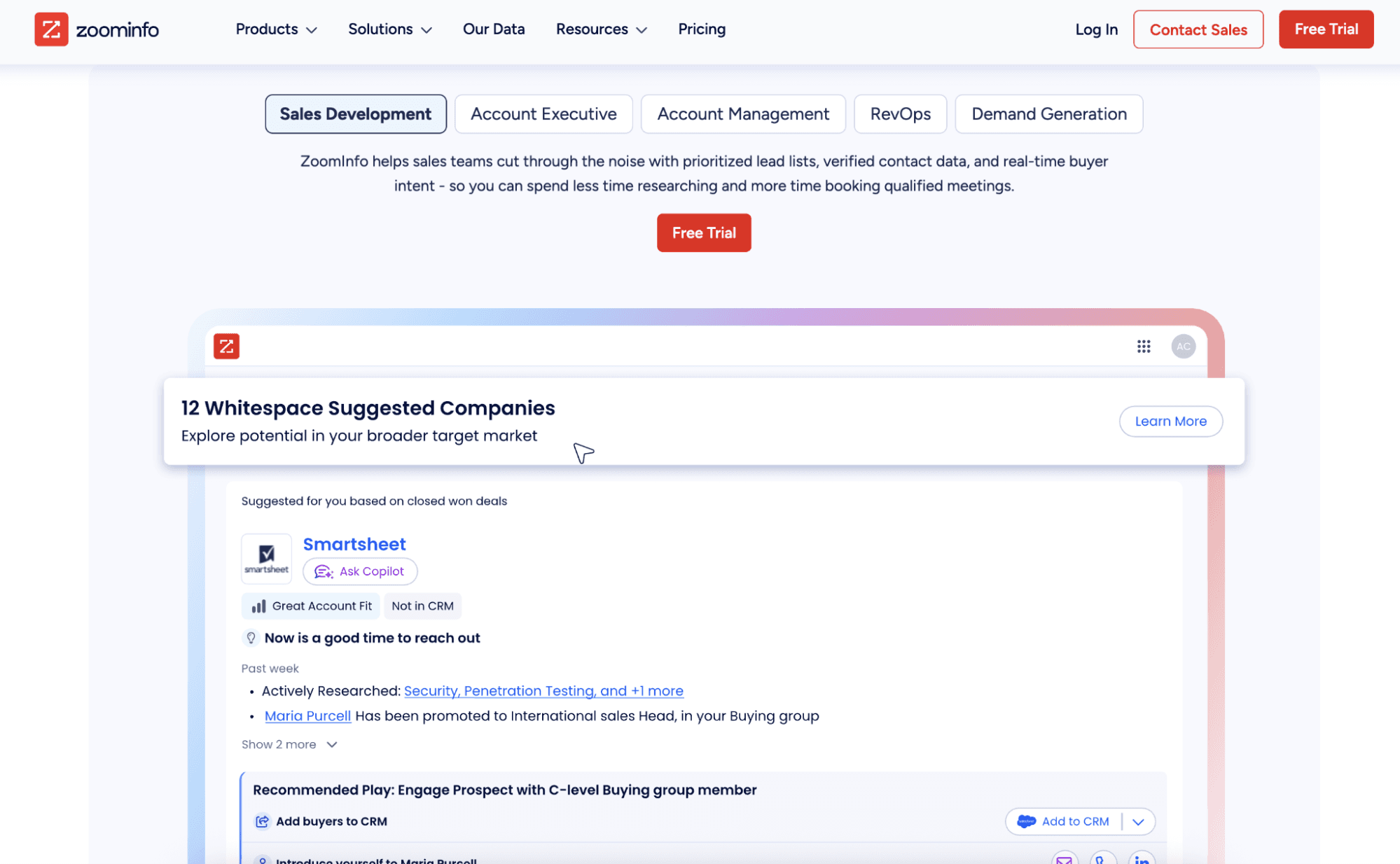Screen dimensions: 1400x864
Task: Click the Add buyers to CRM share icon
Action: tap(262, 821)
